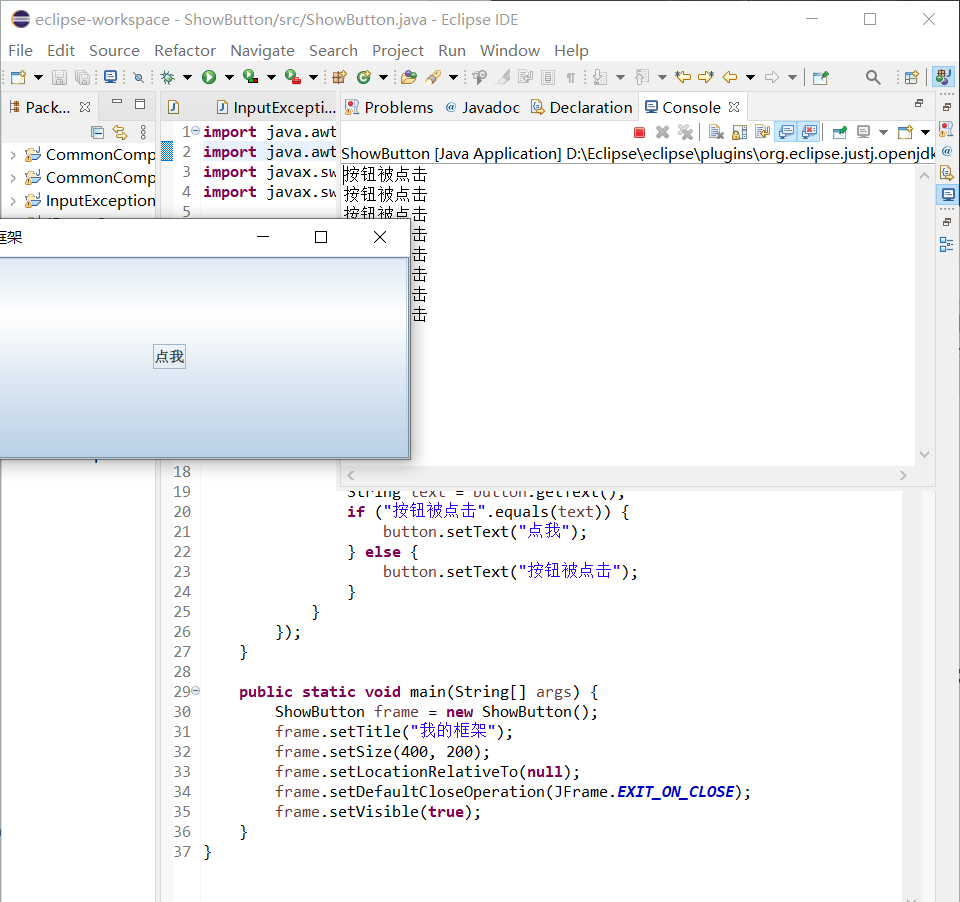The image size is (960, 902).
Task: Open the Project menu
Action: click(398, 50)
